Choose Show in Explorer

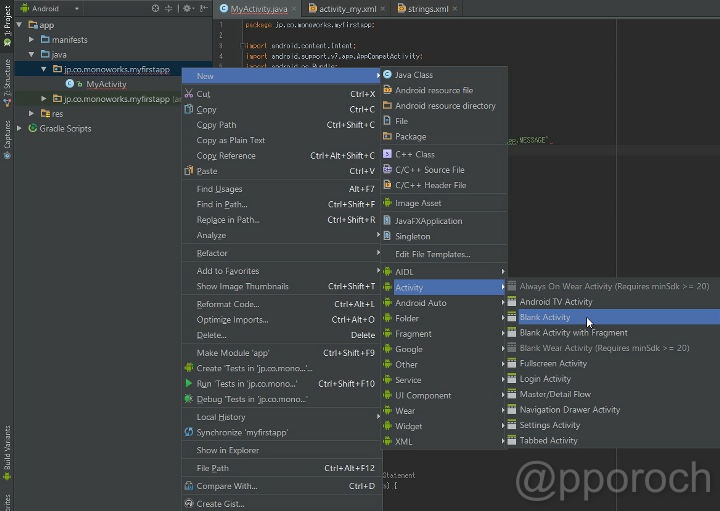(x=281, y=450)
